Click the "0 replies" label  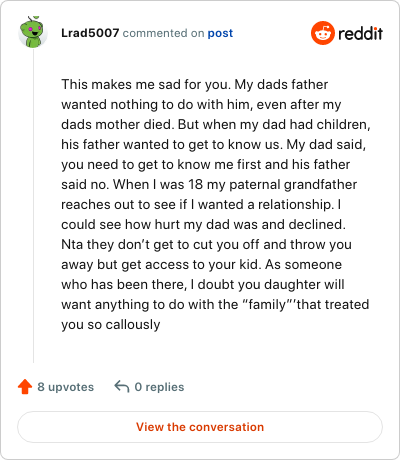tap(159, 387)
